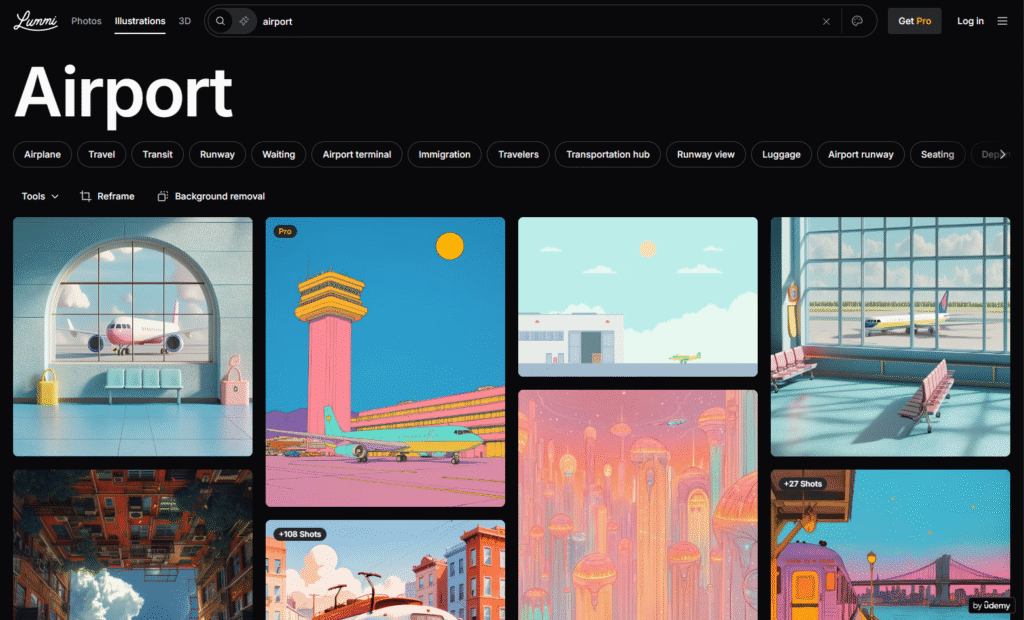Click the Background removal icon
This screenshot has width=1024, height=620.
(x=163, y=196)
